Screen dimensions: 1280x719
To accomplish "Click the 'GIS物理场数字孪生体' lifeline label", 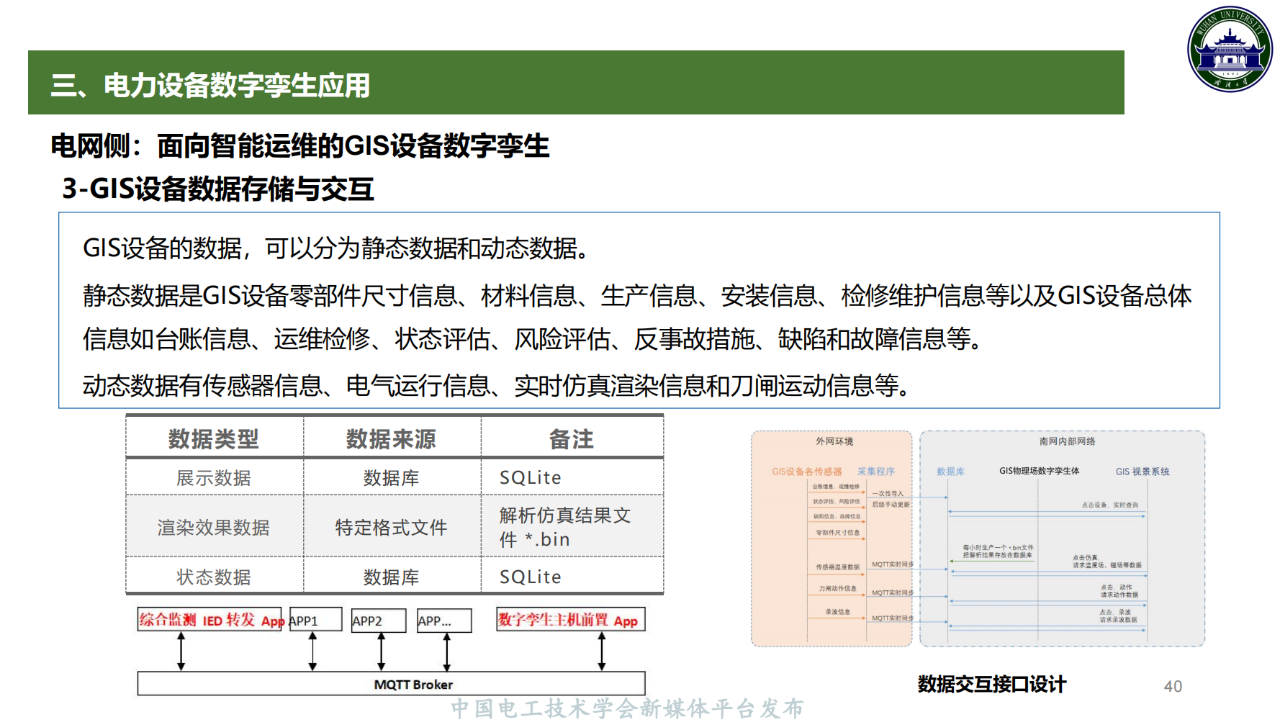I will (x=1039, y=471).
